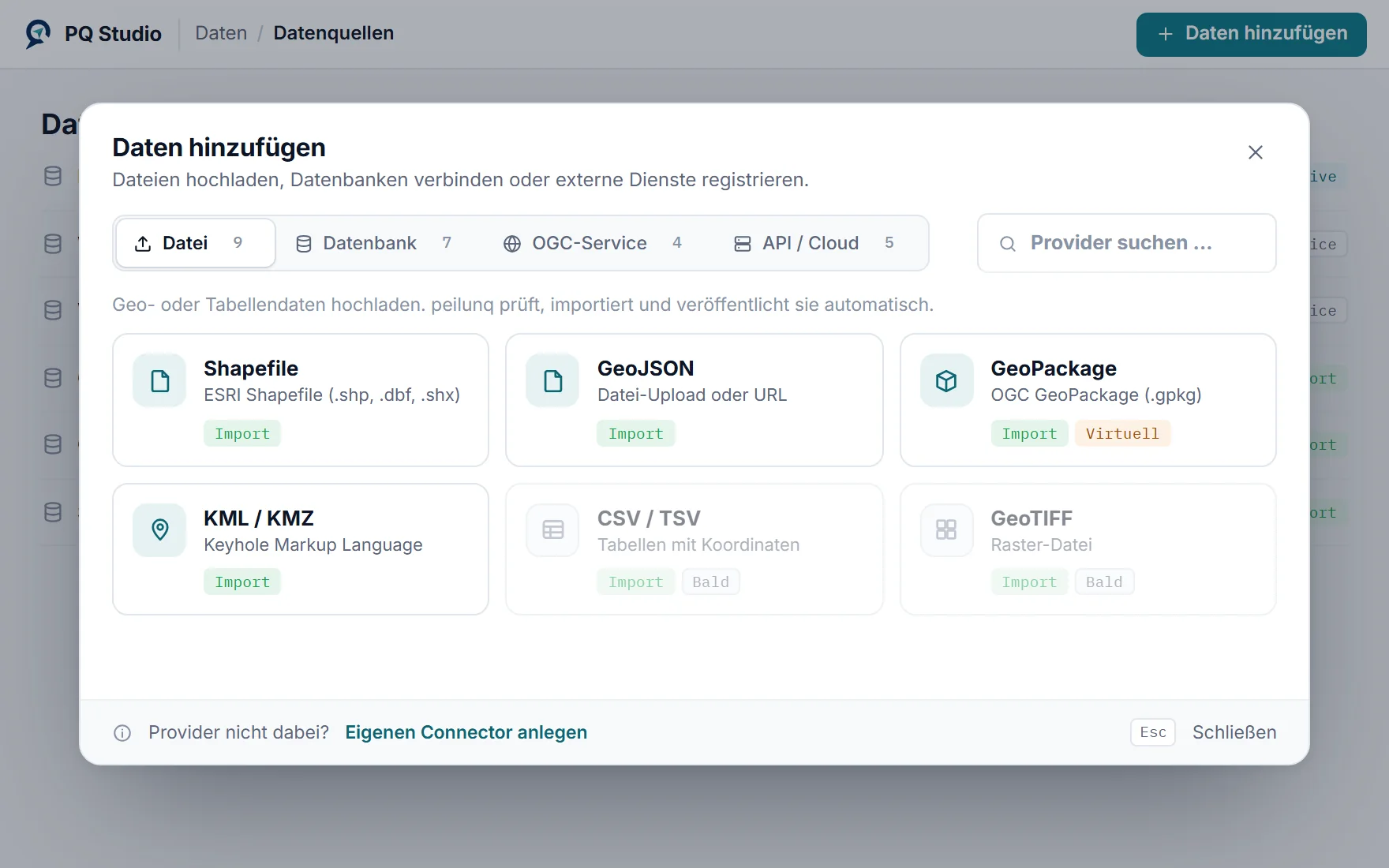
Task: Select the GeoPackage card title
Action: 1054,369
